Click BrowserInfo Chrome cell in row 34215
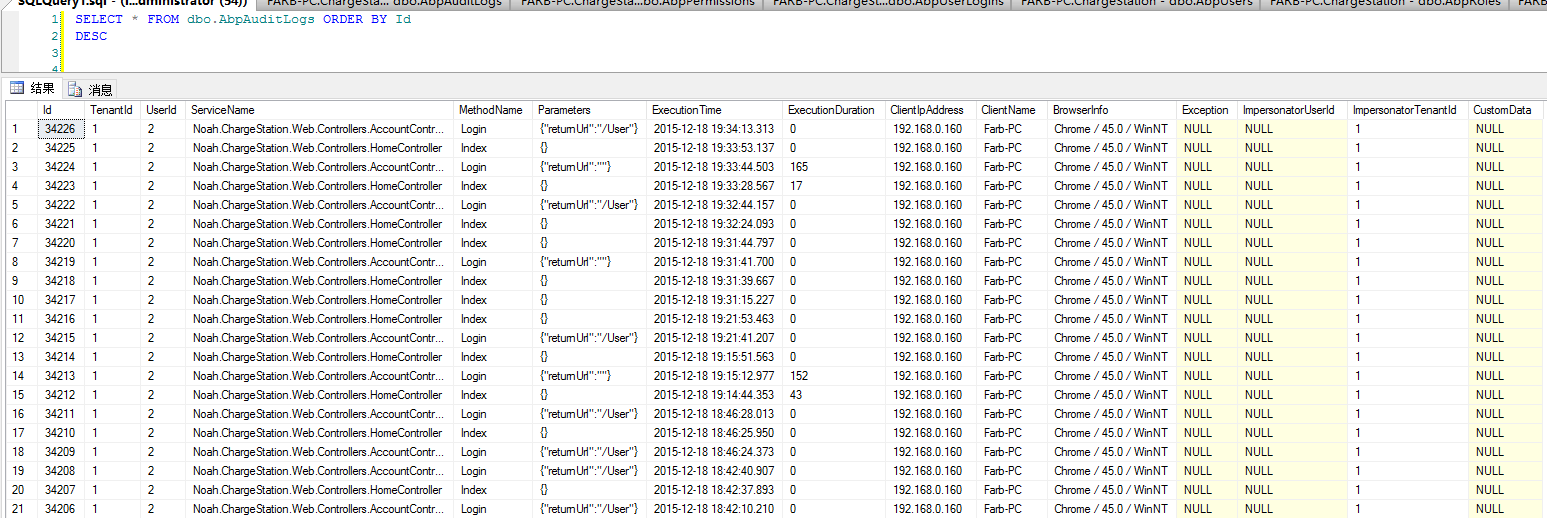1547x518 pixels. [x=1113, y=338]
